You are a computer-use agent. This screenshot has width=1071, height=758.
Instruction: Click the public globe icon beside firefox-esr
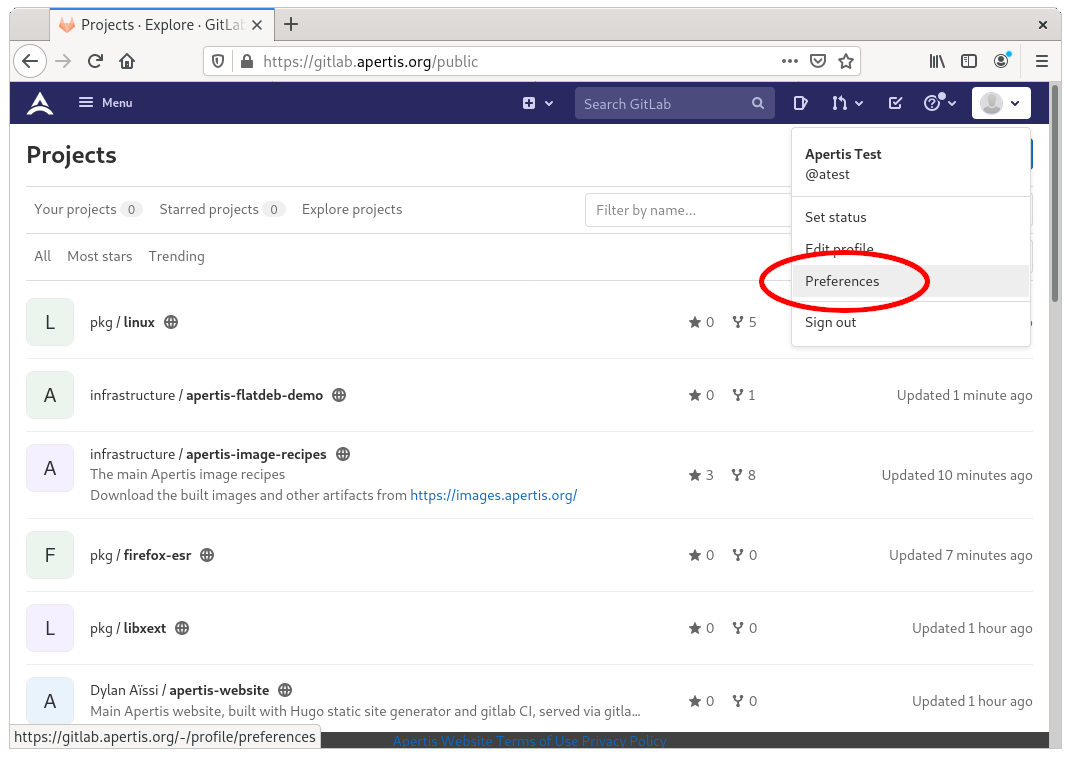tap(207, 555)
